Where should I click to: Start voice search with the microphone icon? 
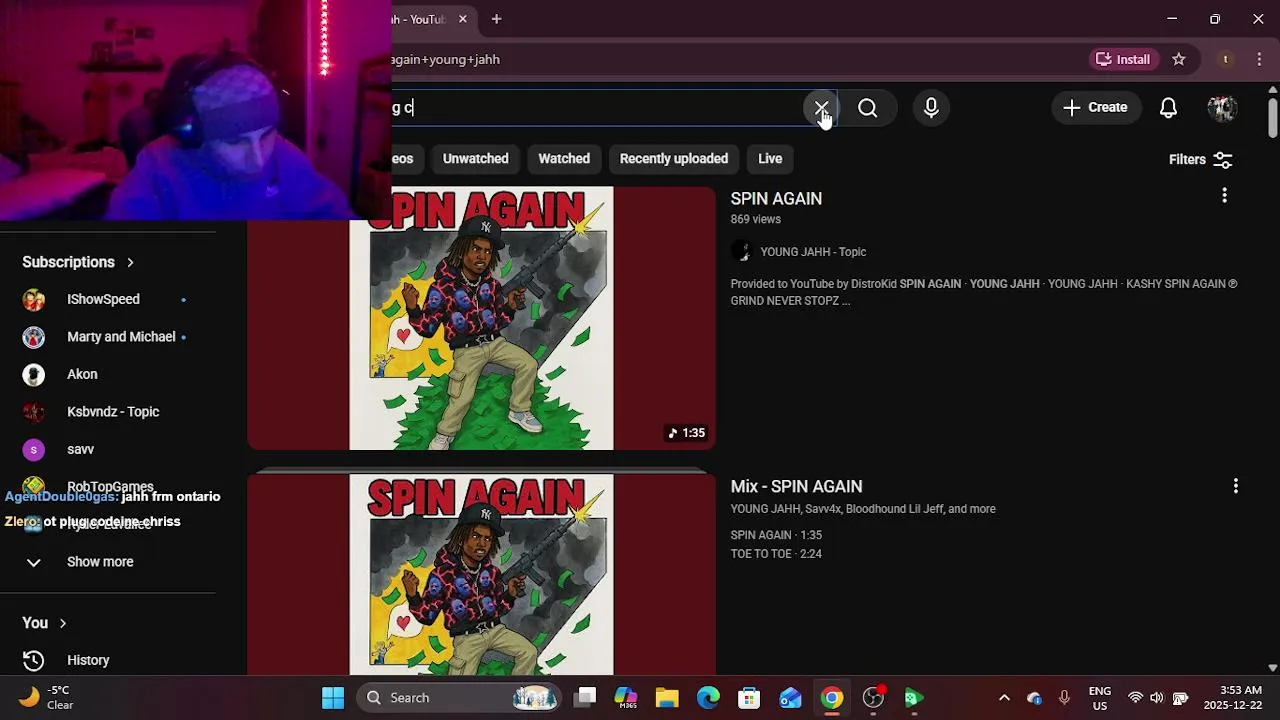click(x=931, y=108)
